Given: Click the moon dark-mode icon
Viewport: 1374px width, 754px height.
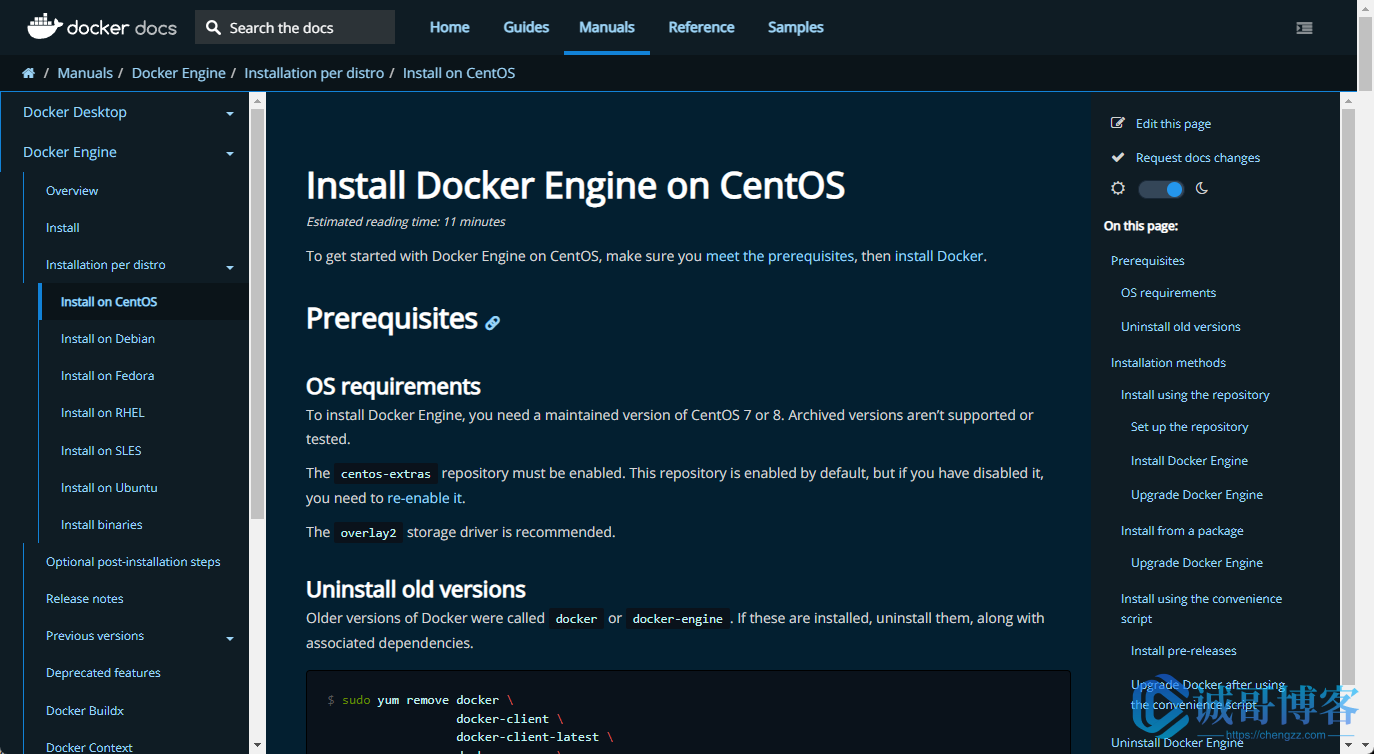Looking at the screenshot, I should click(1202, 188).
